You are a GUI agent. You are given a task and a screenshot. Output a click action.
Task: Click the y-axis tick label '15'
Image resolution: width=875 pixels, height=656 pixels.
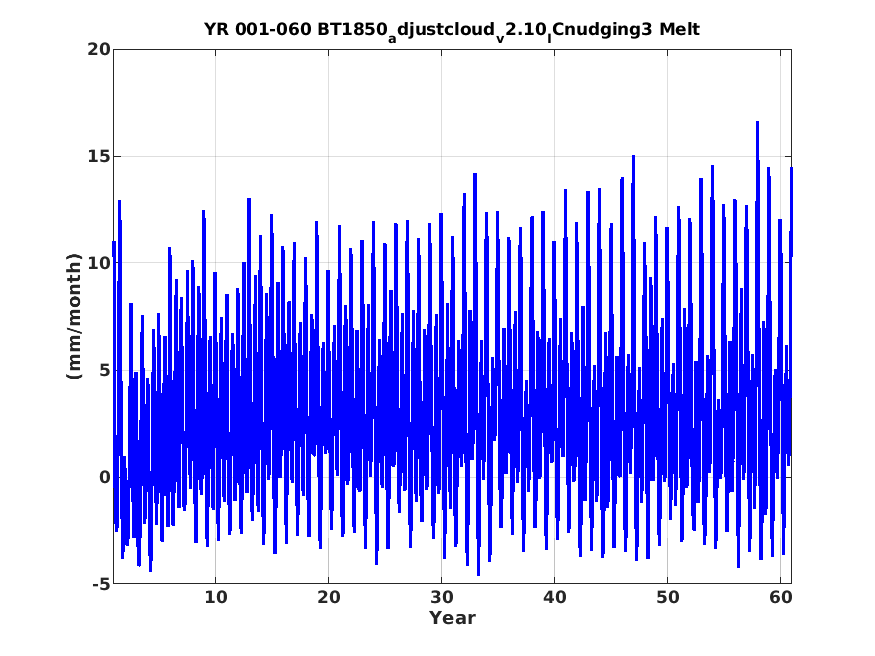point(99,156)
